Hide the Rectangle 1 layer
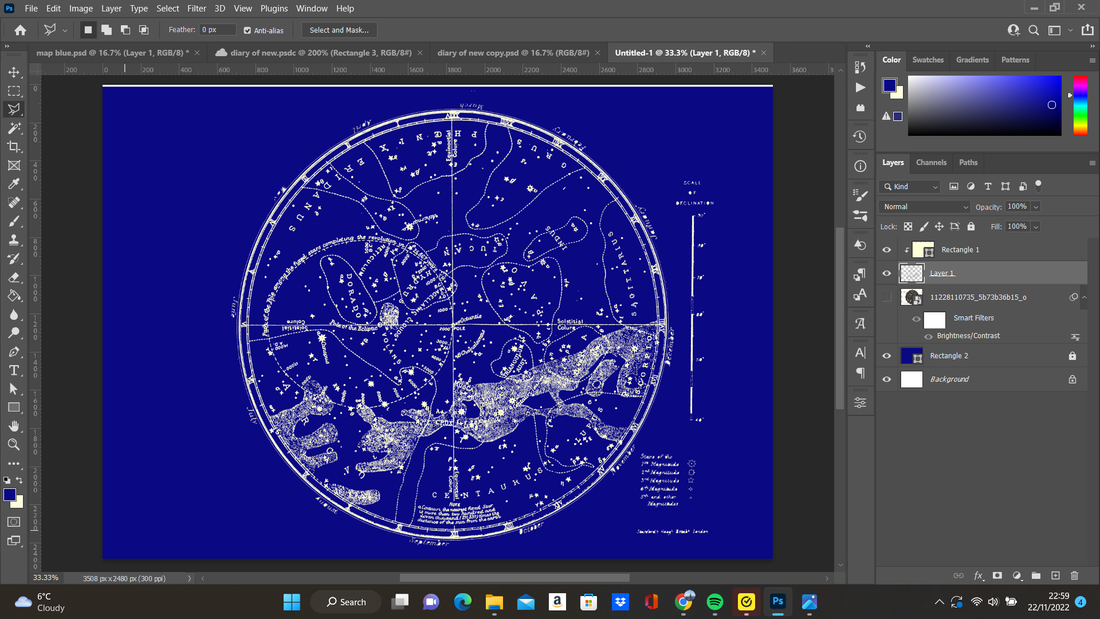Viewport: 1100px width, 619px height. [x=887, y=250]
